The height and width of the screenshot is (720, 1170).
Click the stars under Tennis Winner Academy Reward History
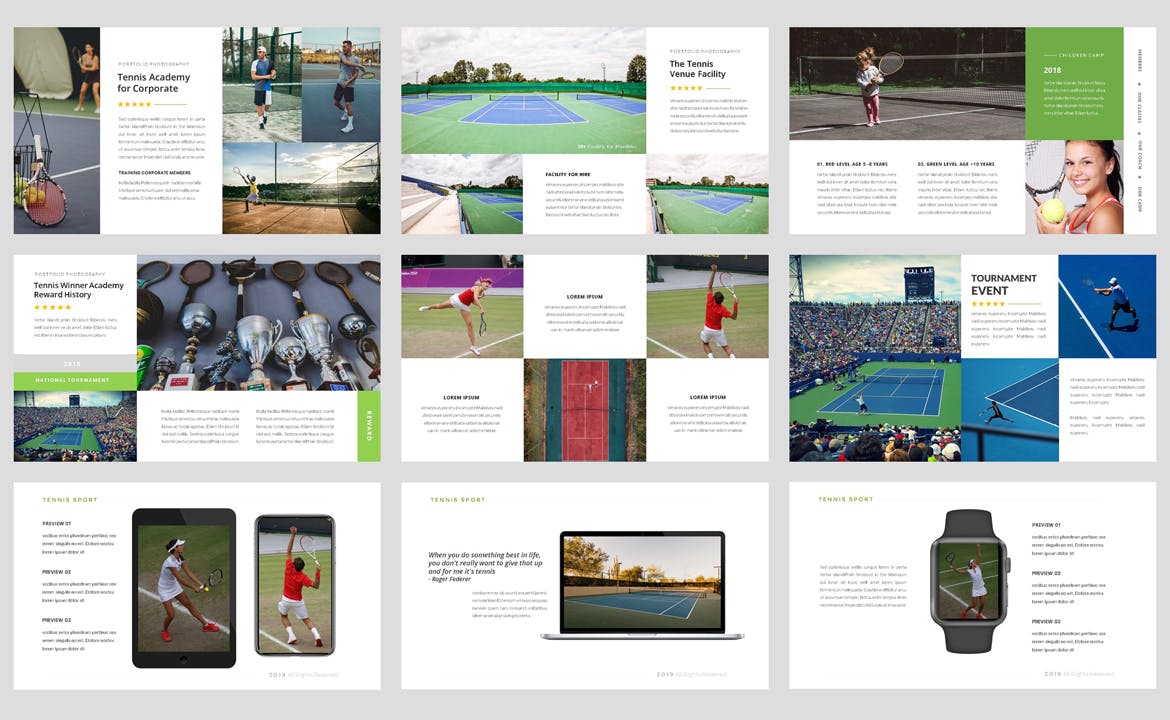(53, 307)
